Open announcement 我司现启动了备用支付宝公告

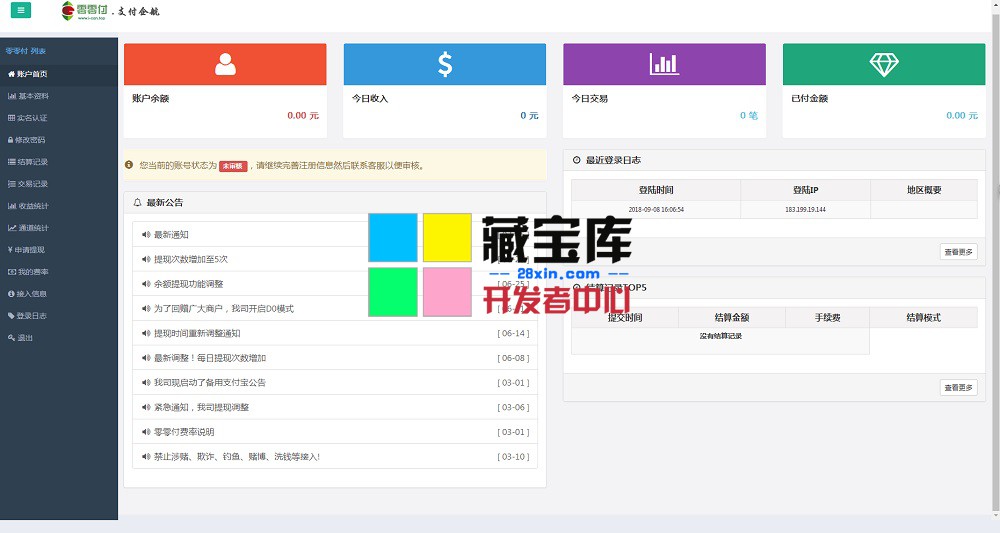[x=210, y=383]
